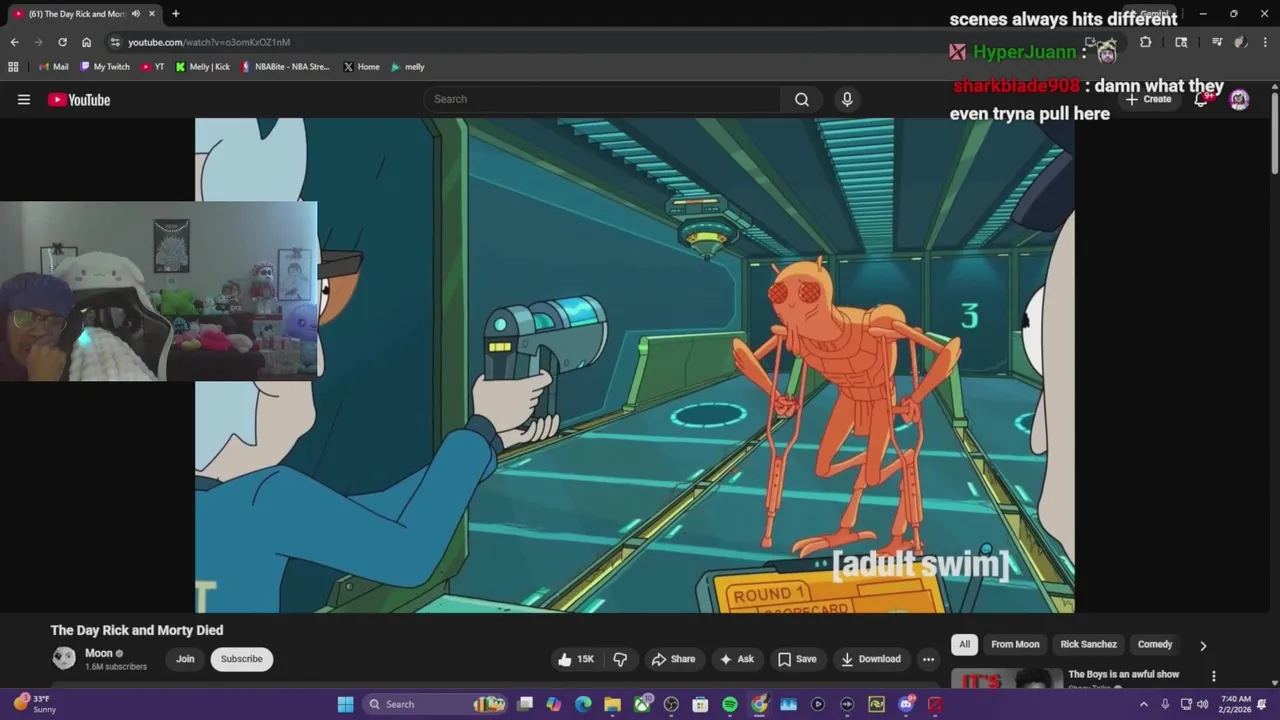Open the media controls icon in toolbar
Viewport: 1280px width, 720px height.
[1217, 42]
